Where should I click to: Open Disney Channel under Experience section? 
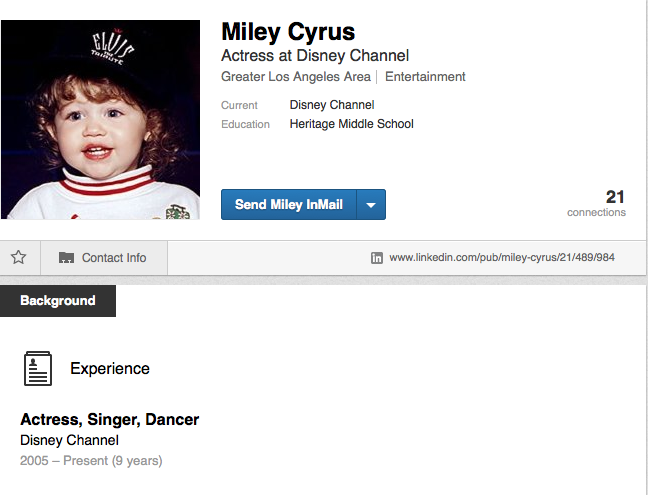(x=69, y=440)
